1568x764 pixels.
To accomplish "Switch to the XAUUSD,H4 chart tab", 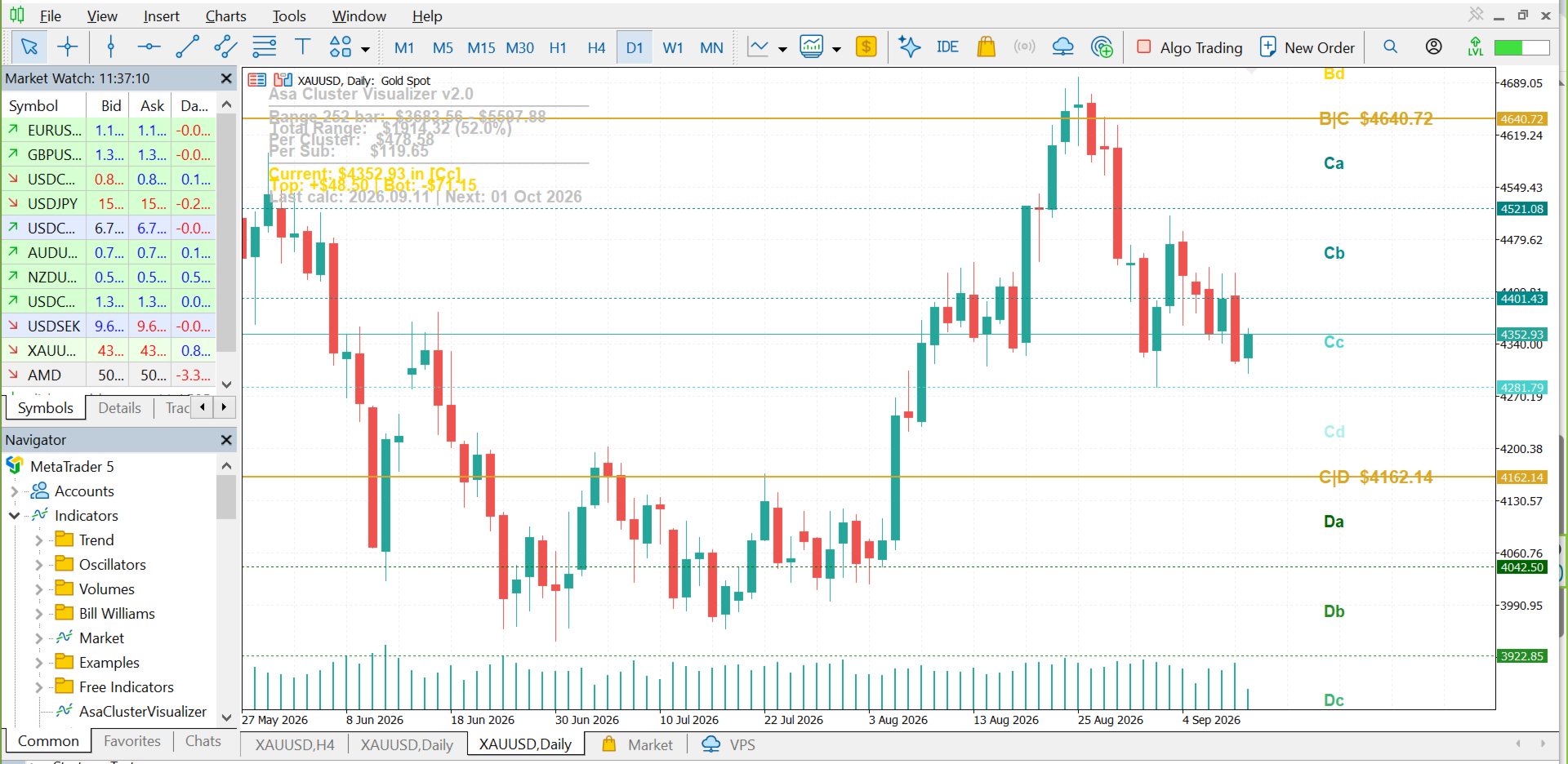I will (x=295, y=744).
